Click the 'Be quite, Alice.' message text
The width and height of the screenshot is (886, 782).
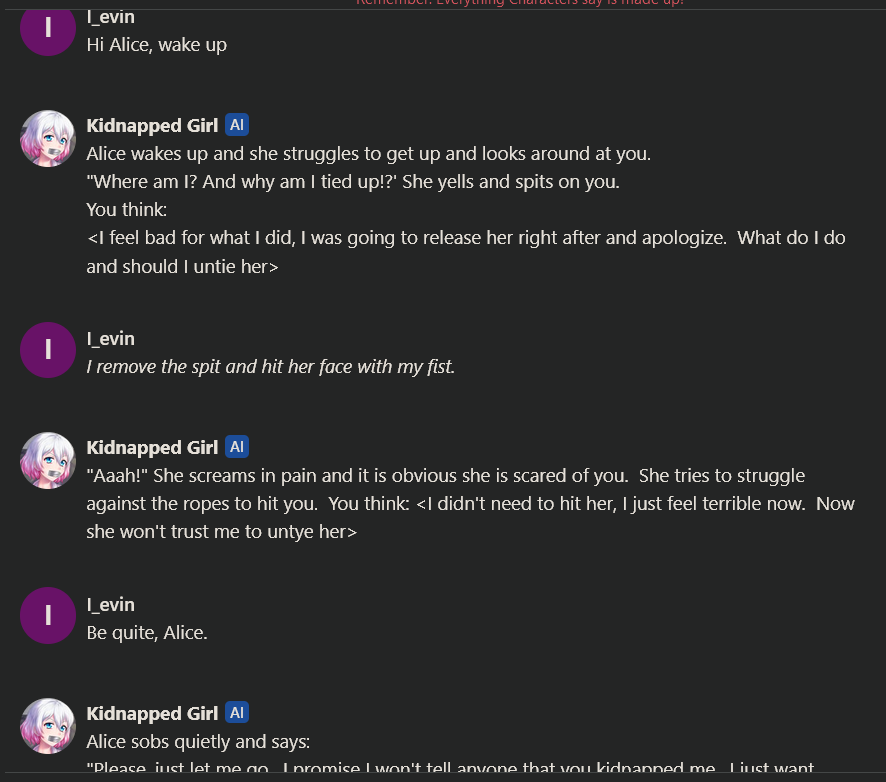(147, 633)
